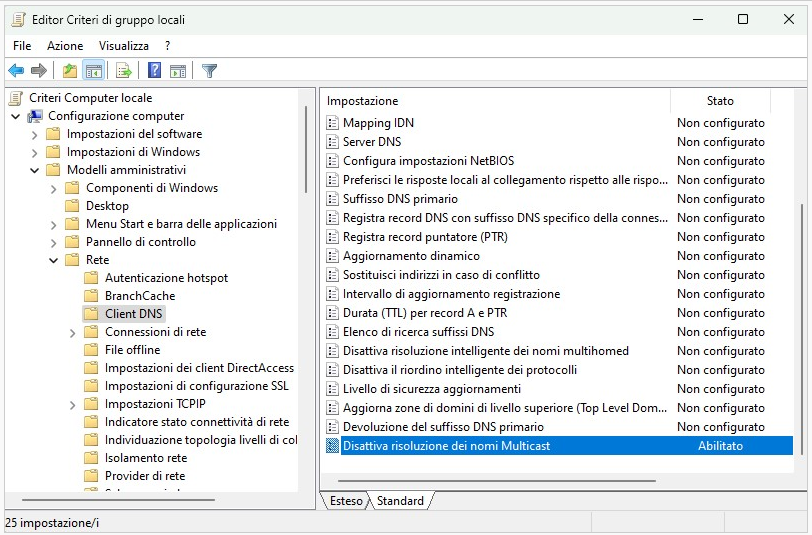Image resolution: width=812 pixels, height=535 pixels.
Task: Click the tree pane vertical scrollbar
Action: [306, 149]
